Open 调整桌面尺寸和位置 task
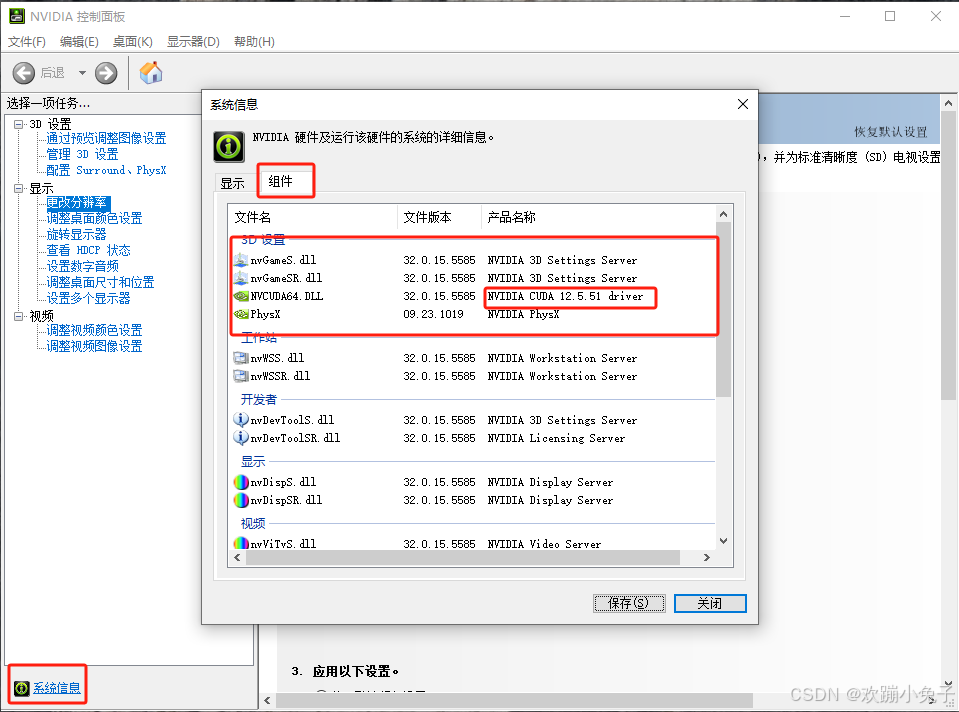The width and height of the screenshot is (959, 712). coord(100,282)
